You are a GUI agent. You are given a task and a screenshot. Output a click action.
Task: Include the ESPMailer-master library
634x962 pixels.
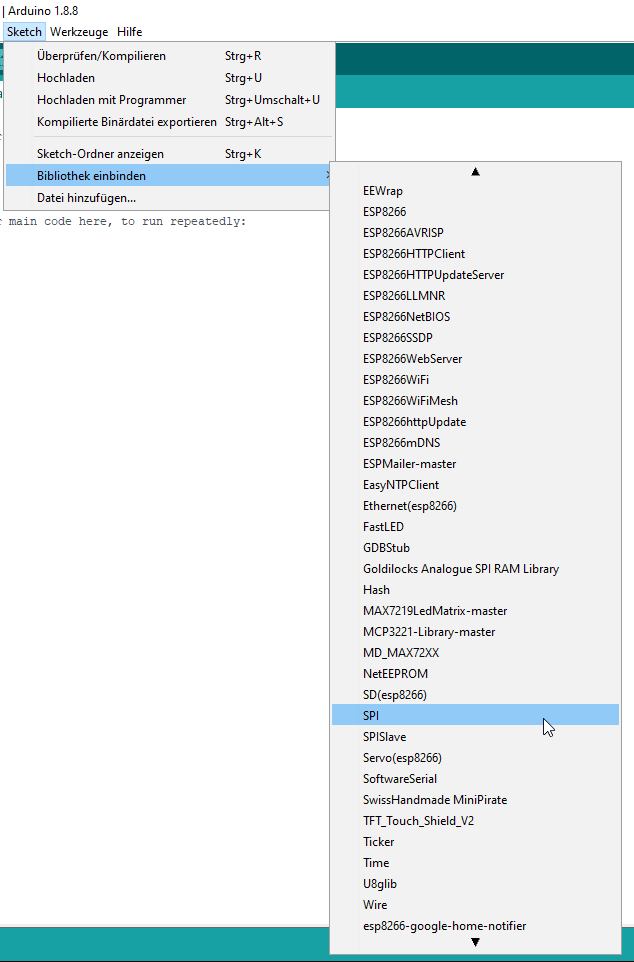click(475, 464)
